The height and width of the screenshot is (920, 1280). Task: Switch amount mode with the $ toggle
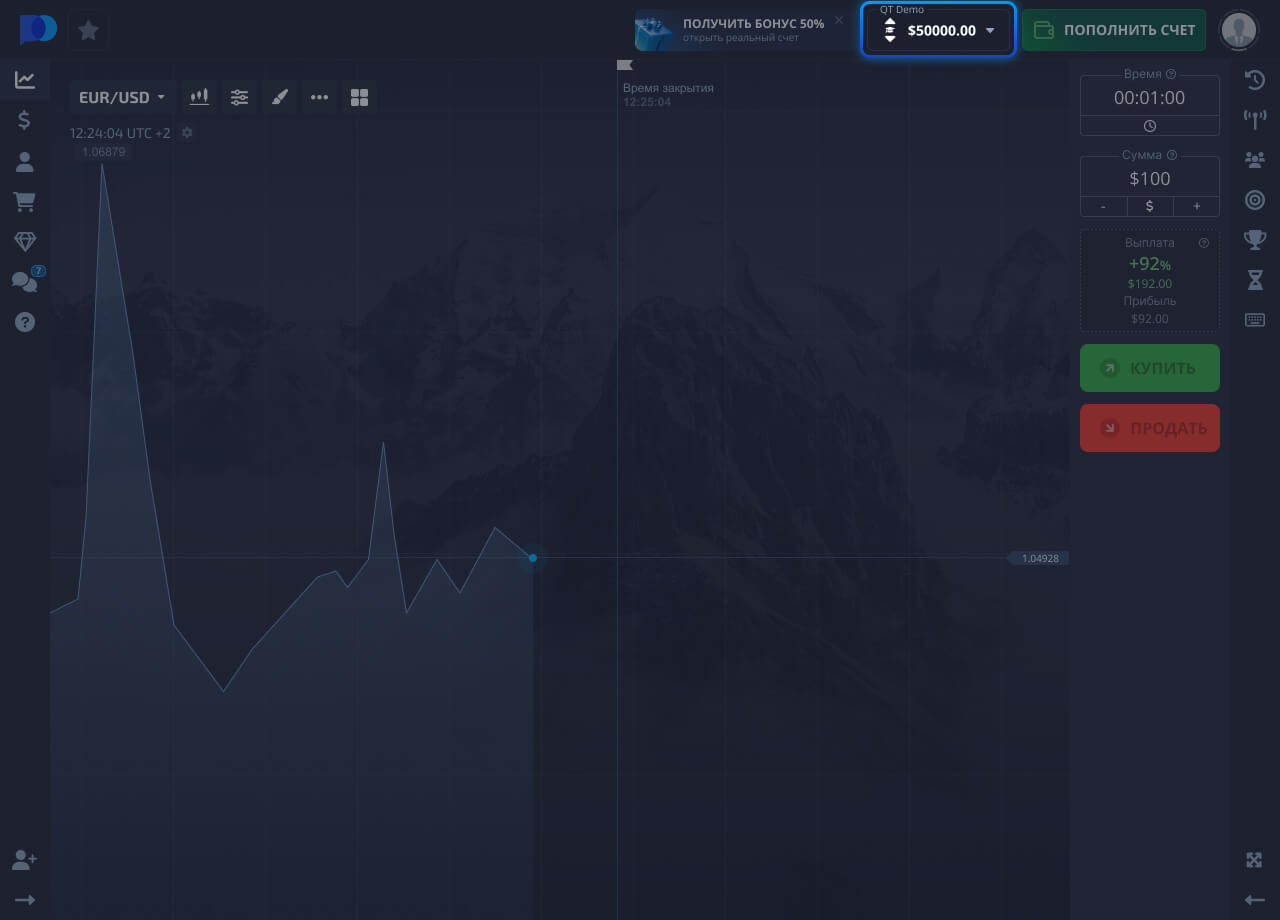1149,206
